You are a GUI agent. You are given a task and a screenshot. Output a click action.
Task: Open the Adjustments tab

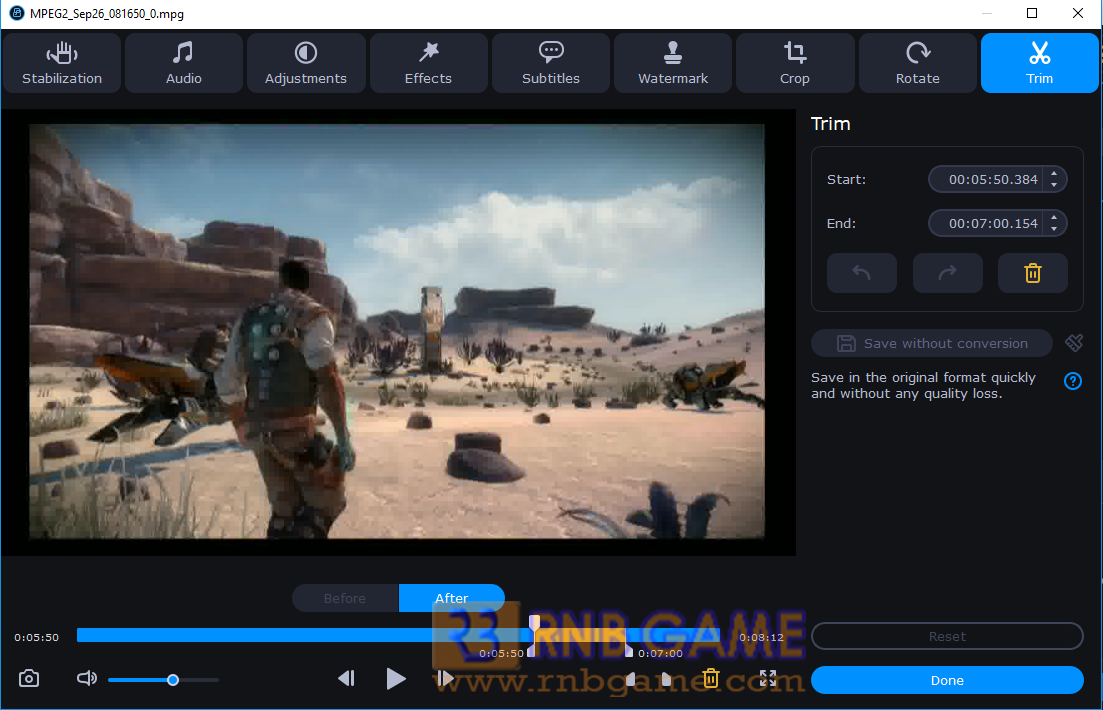pos(305,63)
